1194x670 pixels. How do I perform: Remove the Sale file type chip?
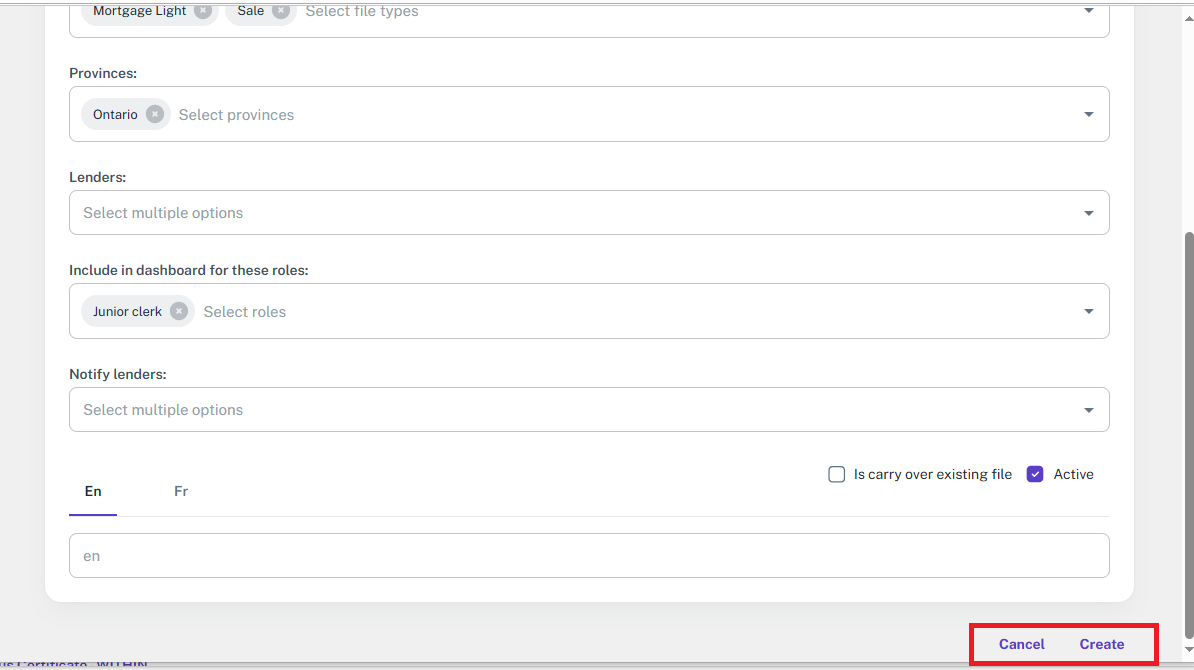[281, 11]
